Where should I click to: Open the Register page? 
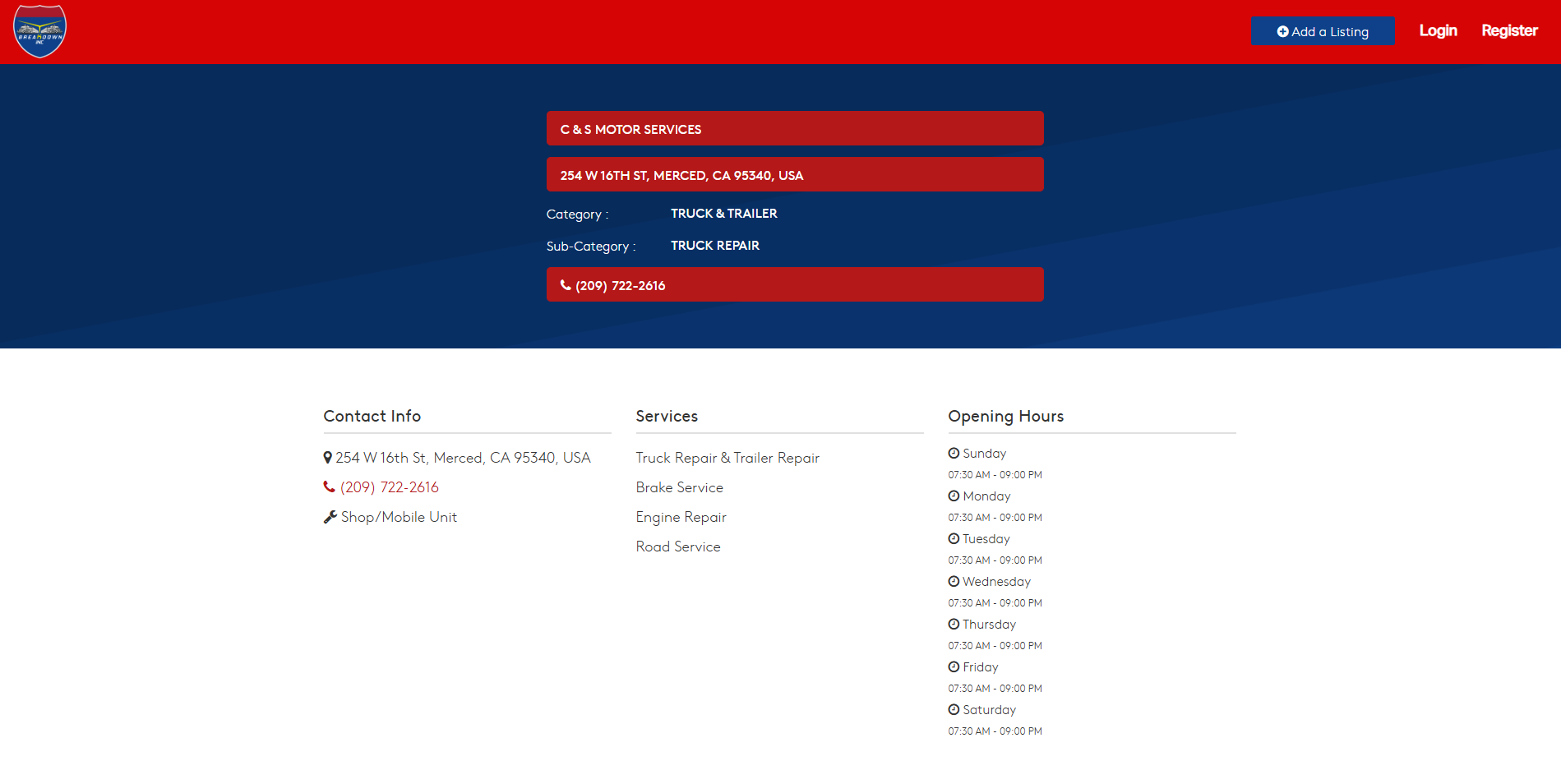pyautogui.click(x=1509, y=31)
